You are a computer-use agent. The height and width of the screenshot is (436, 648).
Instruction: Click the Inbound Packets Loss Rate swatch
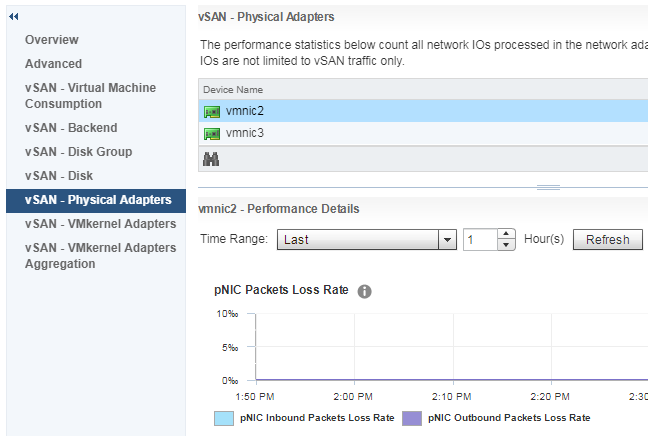[x=224, y=418]
